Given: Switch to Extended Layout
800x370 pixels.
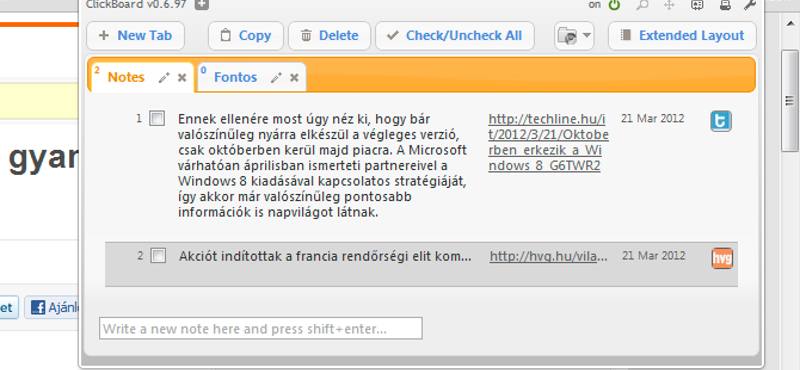Looking at the screenshot, I should (682, 36).
